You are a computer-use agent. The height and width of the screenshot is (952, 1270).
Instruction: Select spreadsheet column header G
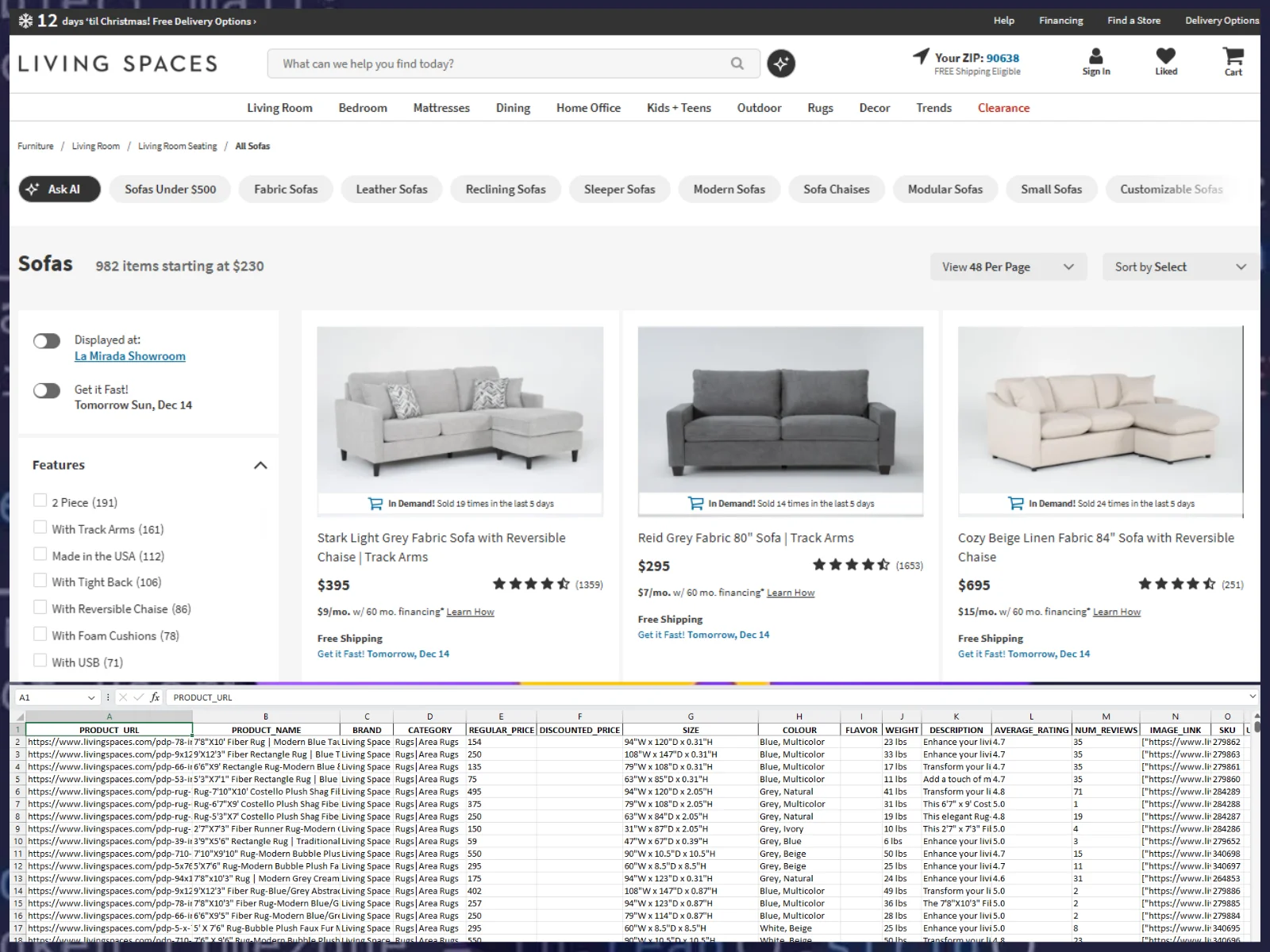tap(691, 716)
